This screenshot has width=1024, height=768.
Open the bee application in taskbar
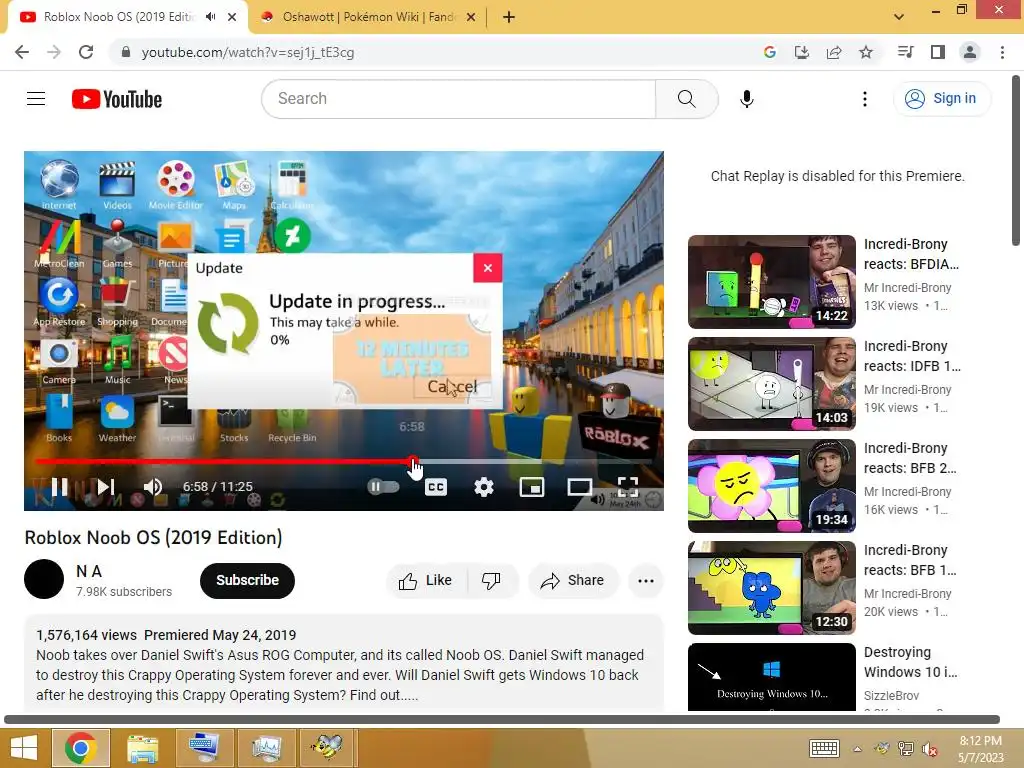[327, 748]
